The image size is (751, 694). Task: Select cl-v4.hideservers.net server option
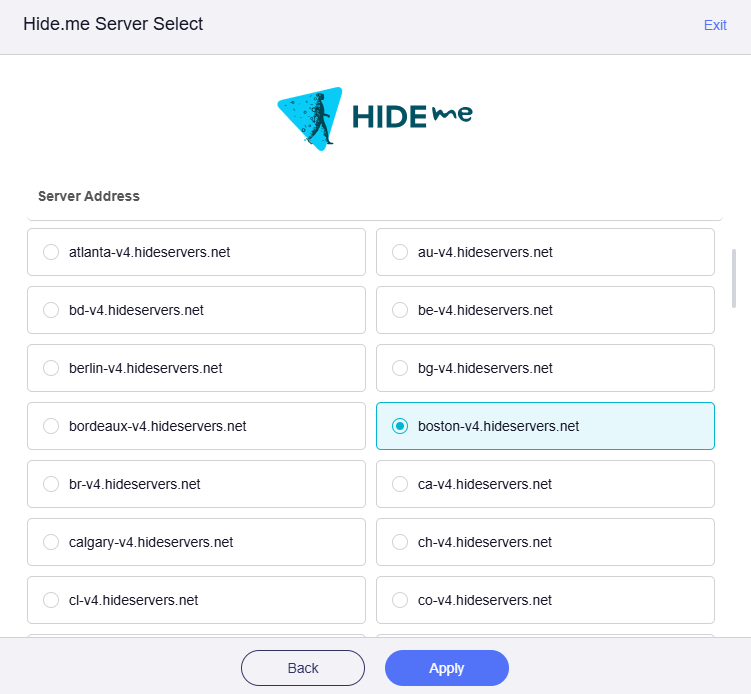(51, 600)
